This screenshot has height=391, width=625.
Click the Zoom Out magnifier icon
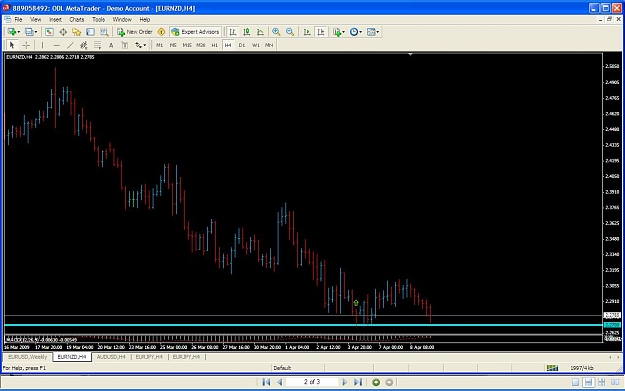[290, 32]
